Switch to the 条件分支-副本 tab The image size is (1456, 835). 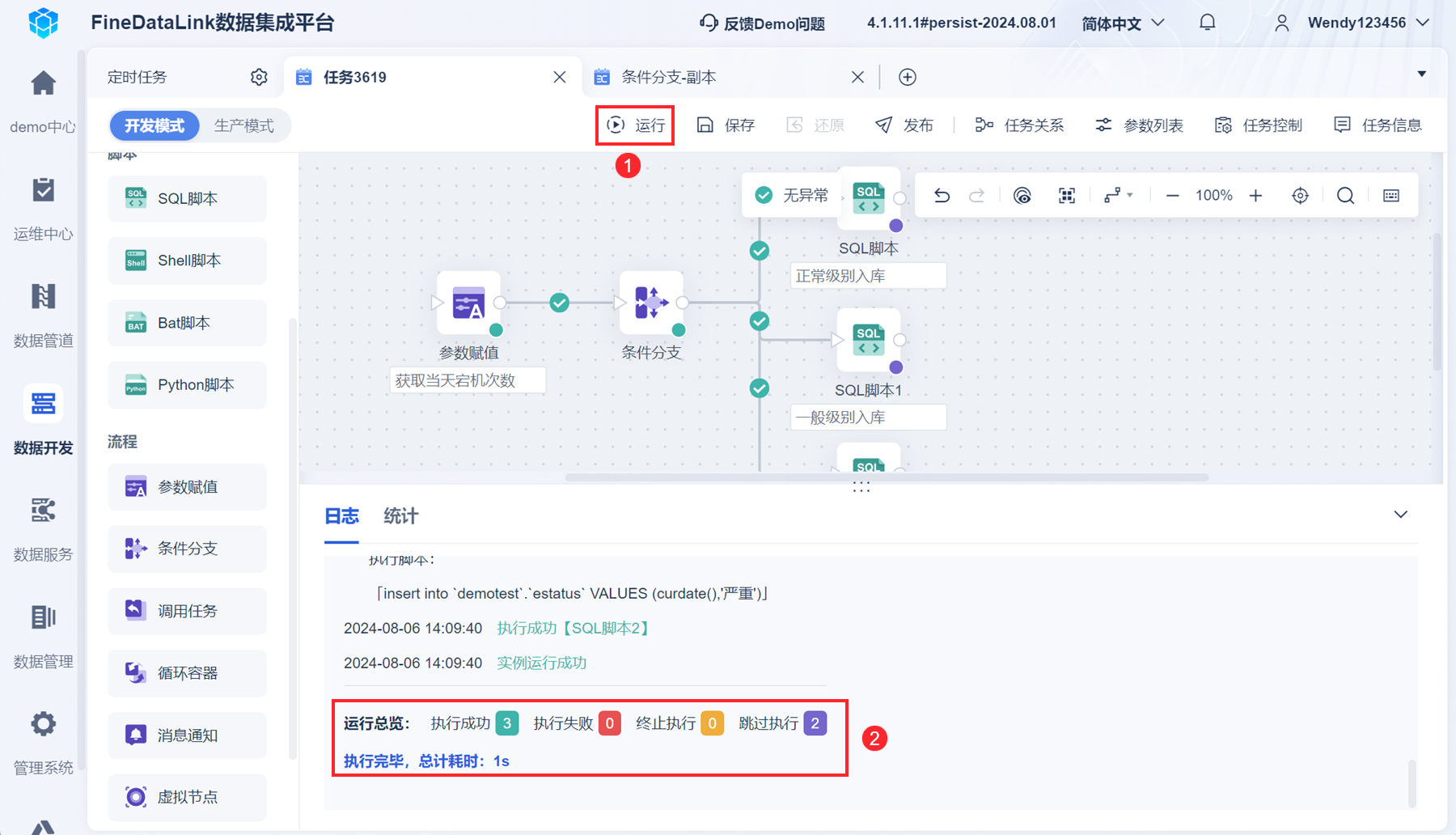pos(668,77)
